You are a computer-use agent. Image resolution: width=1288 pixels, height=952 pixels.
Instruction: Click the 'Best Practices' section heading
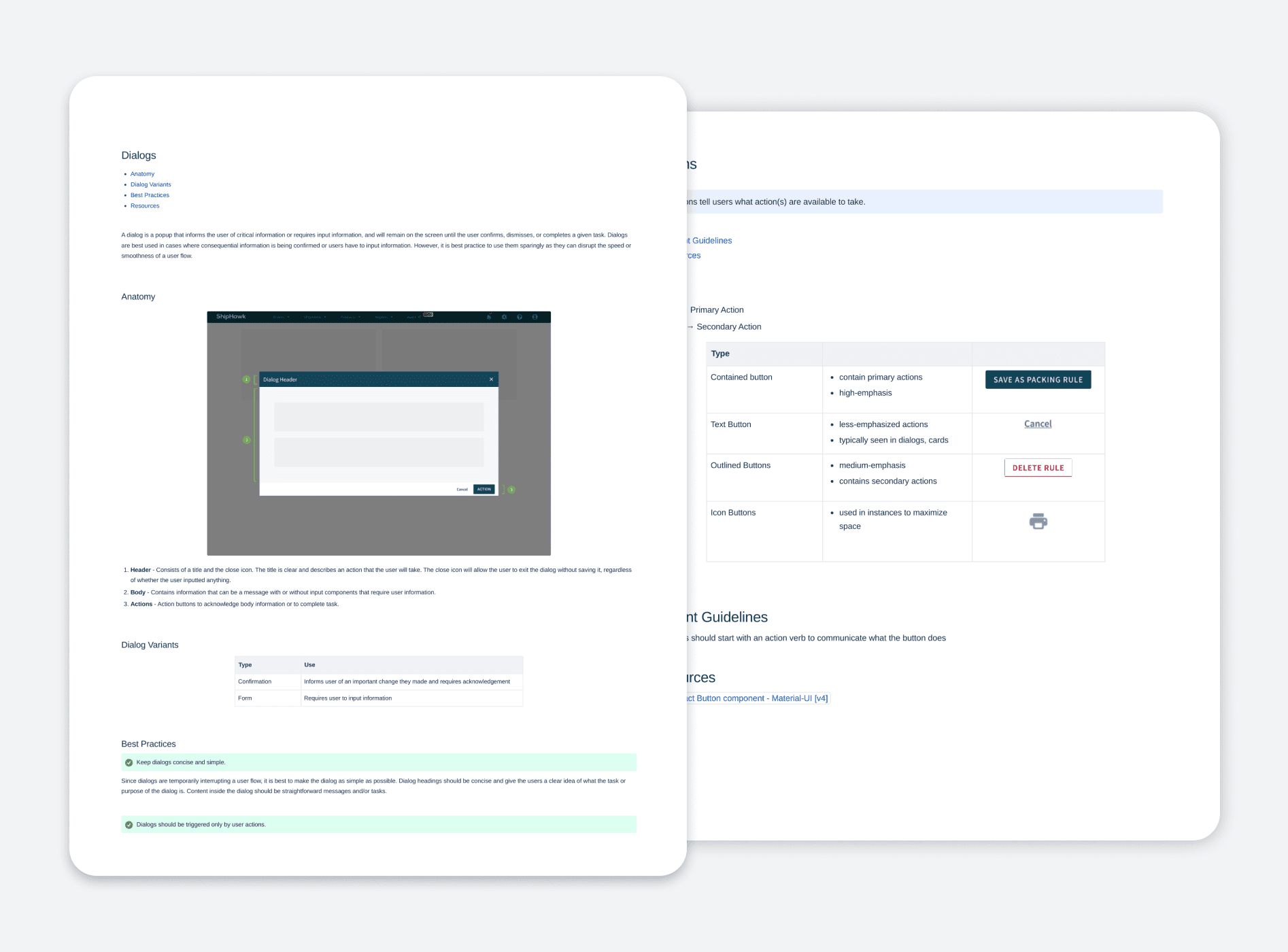coord(148,744)
